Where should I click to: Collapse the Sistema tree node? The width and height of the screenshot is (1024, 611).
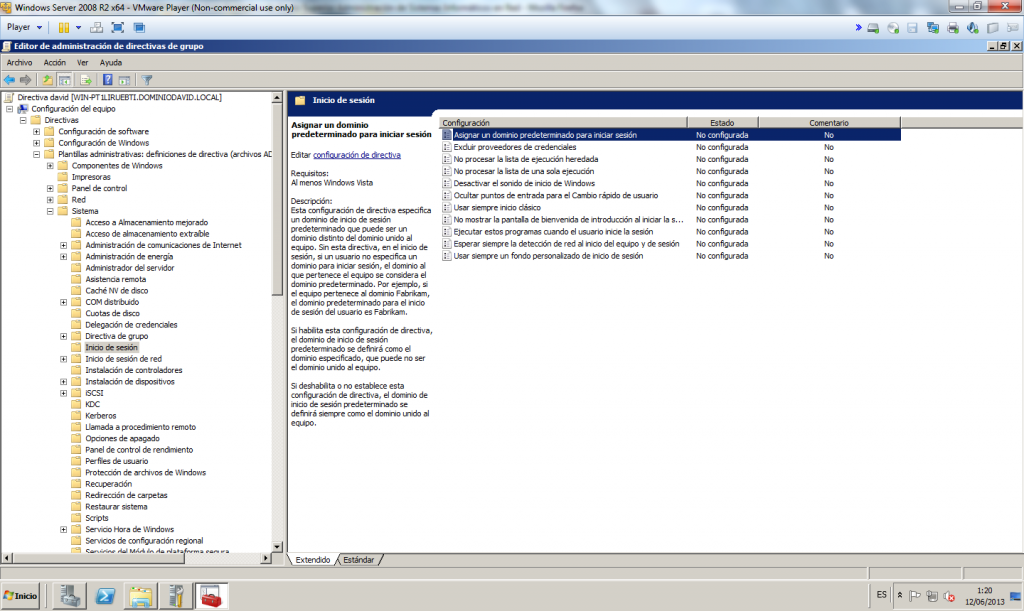tap(50, 211)
